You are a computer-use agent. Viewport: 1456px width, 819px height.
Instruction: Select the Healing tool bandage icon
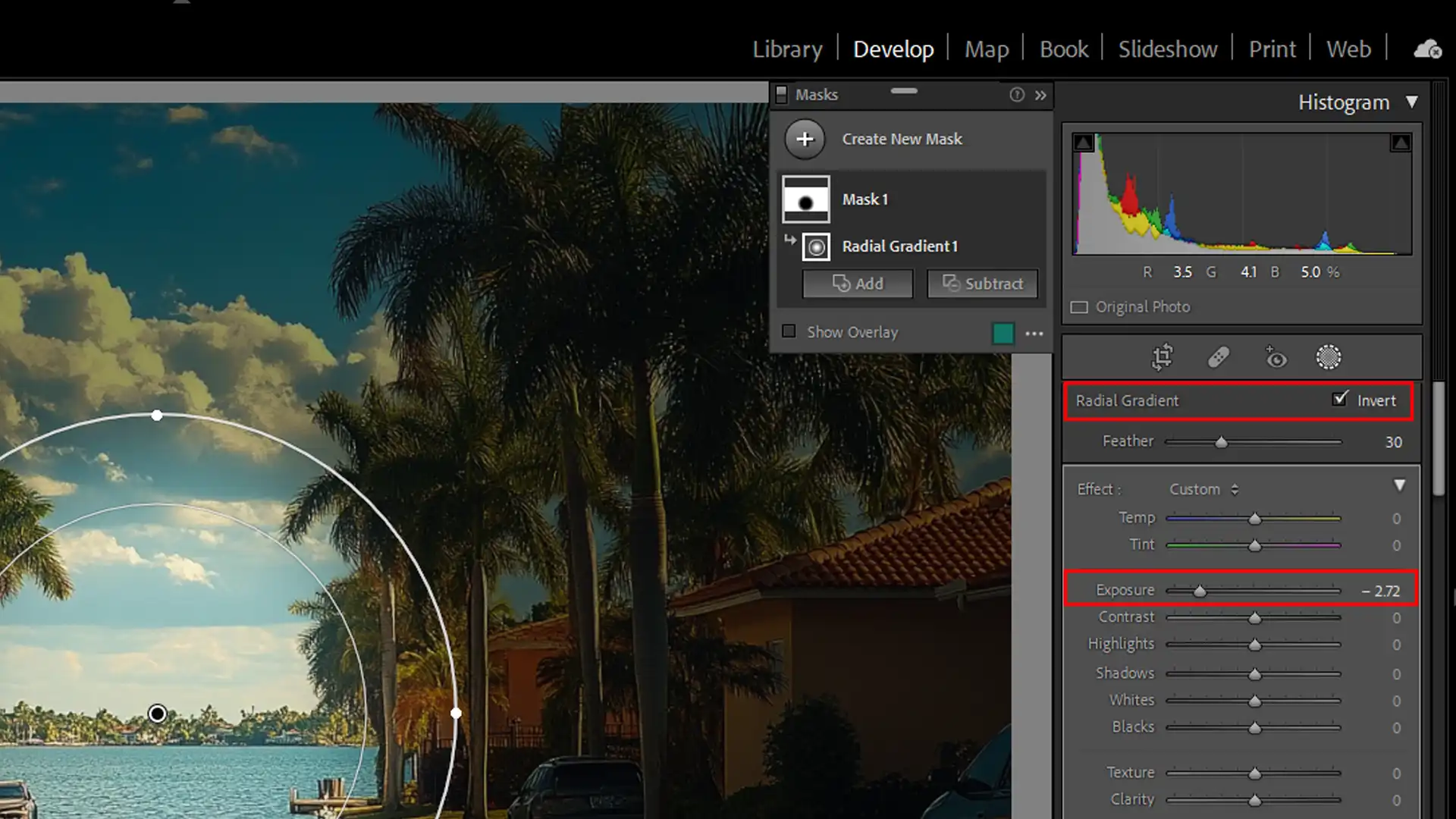tap(1219, 357)
